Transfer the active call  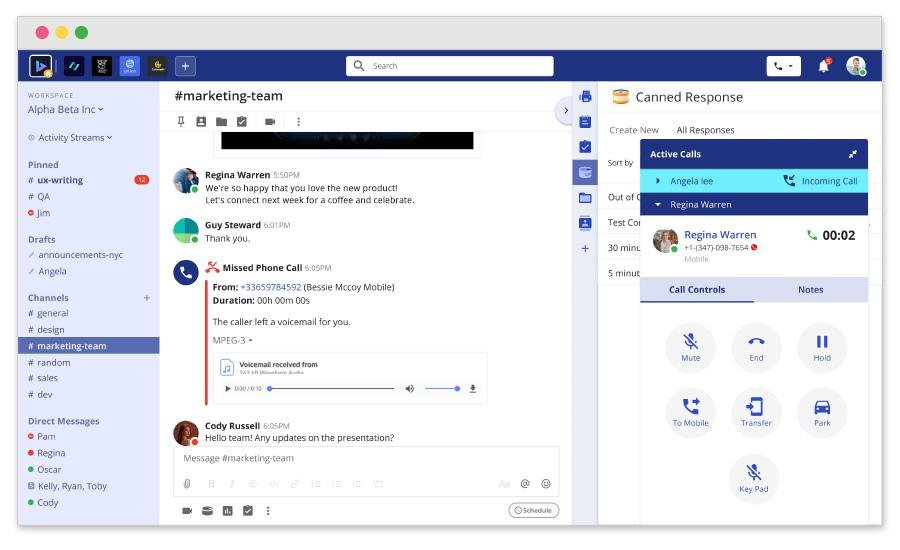coord(756,412)
